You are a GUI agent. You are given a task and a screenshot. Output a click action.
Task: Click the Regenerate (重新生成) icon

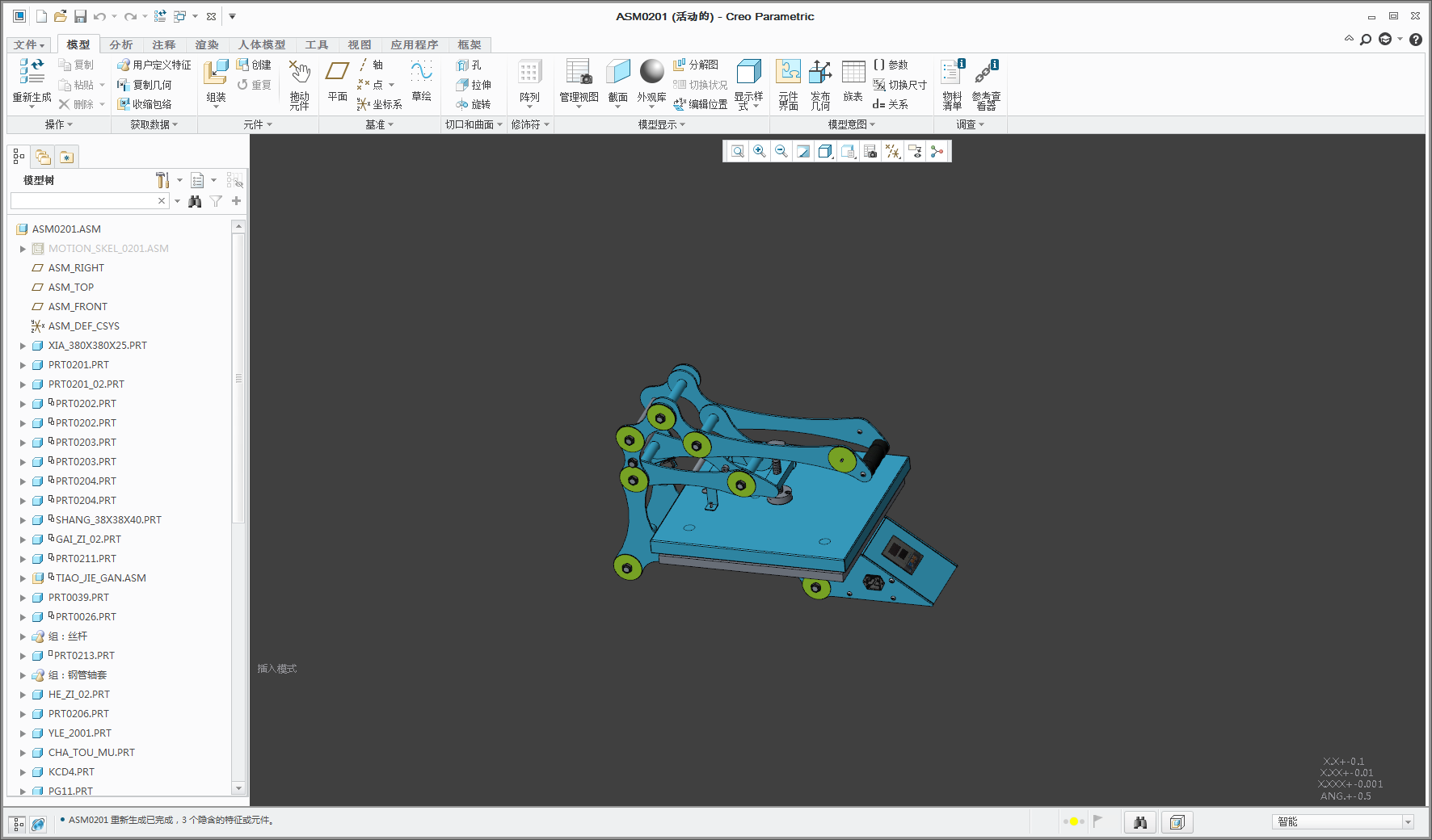pos(32,73)
